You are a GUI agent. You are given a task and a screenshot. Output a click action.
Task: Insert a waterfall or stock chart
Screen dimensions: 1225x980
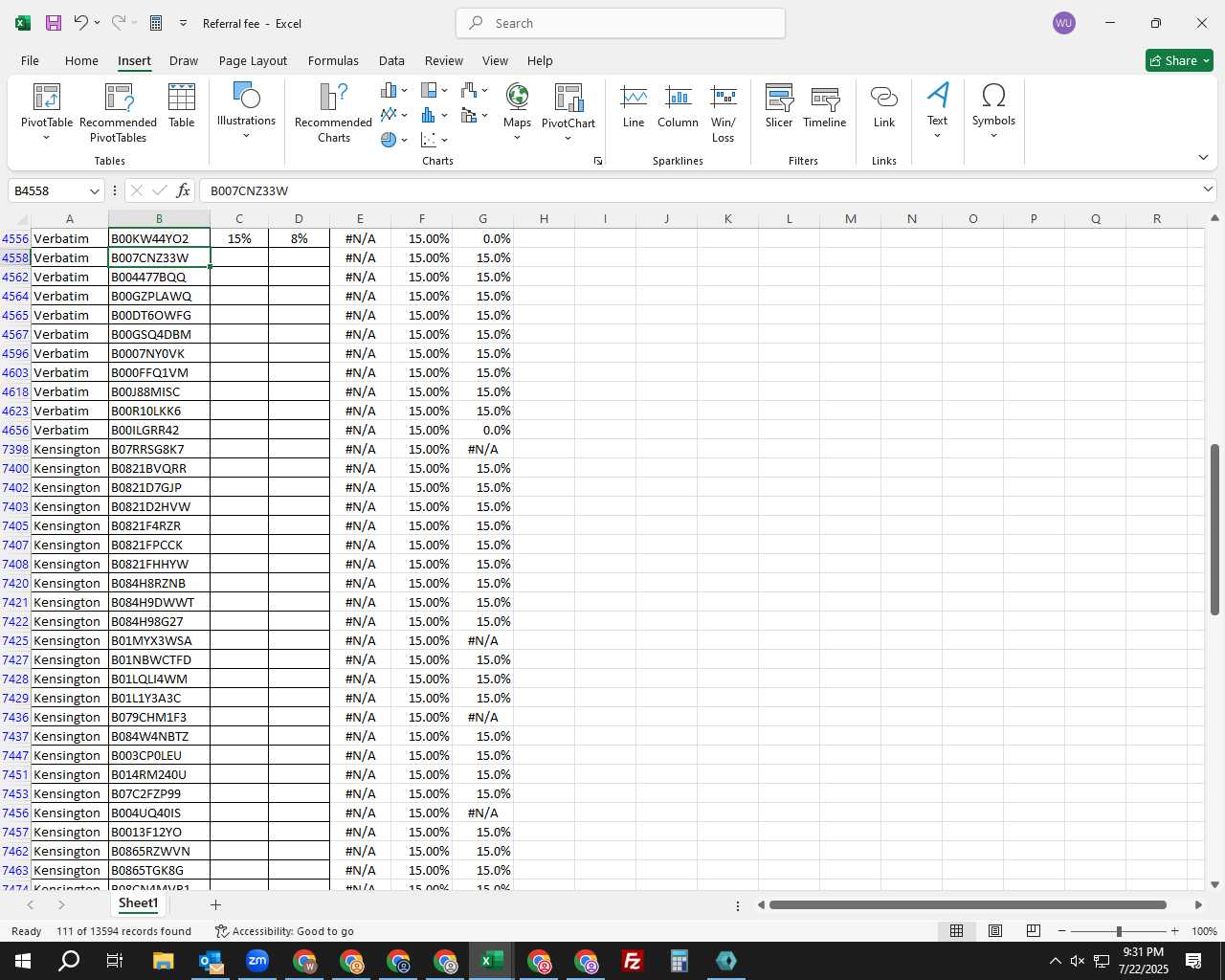coord(475,90)
